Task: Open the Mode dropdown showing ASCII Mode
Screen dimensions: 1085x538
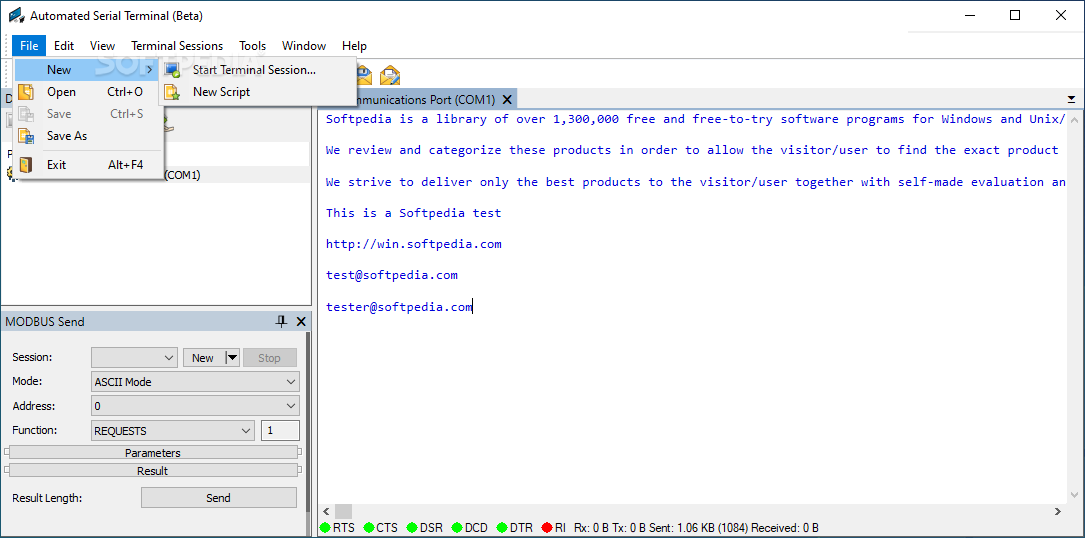Action: coord(195,382)
